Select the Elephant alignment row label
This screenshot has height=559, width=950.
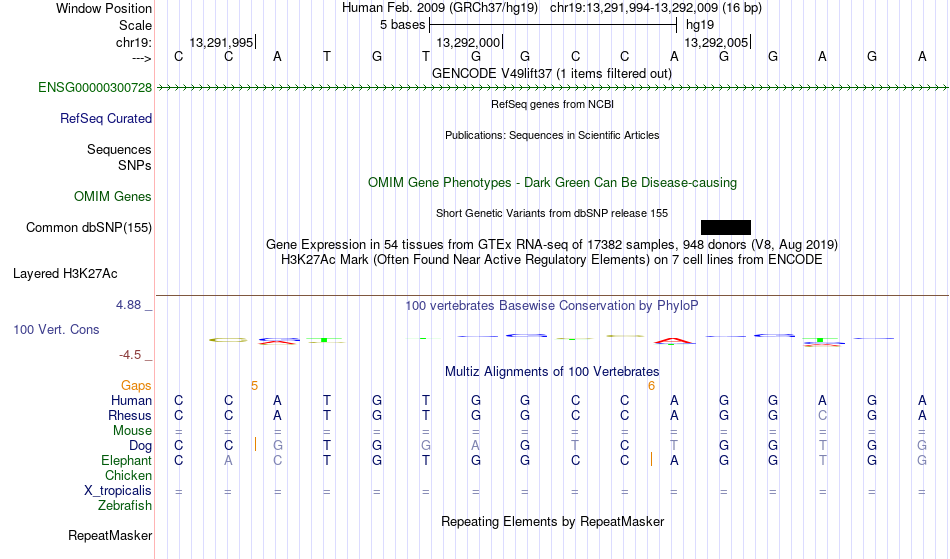click(x=127, y=461)
